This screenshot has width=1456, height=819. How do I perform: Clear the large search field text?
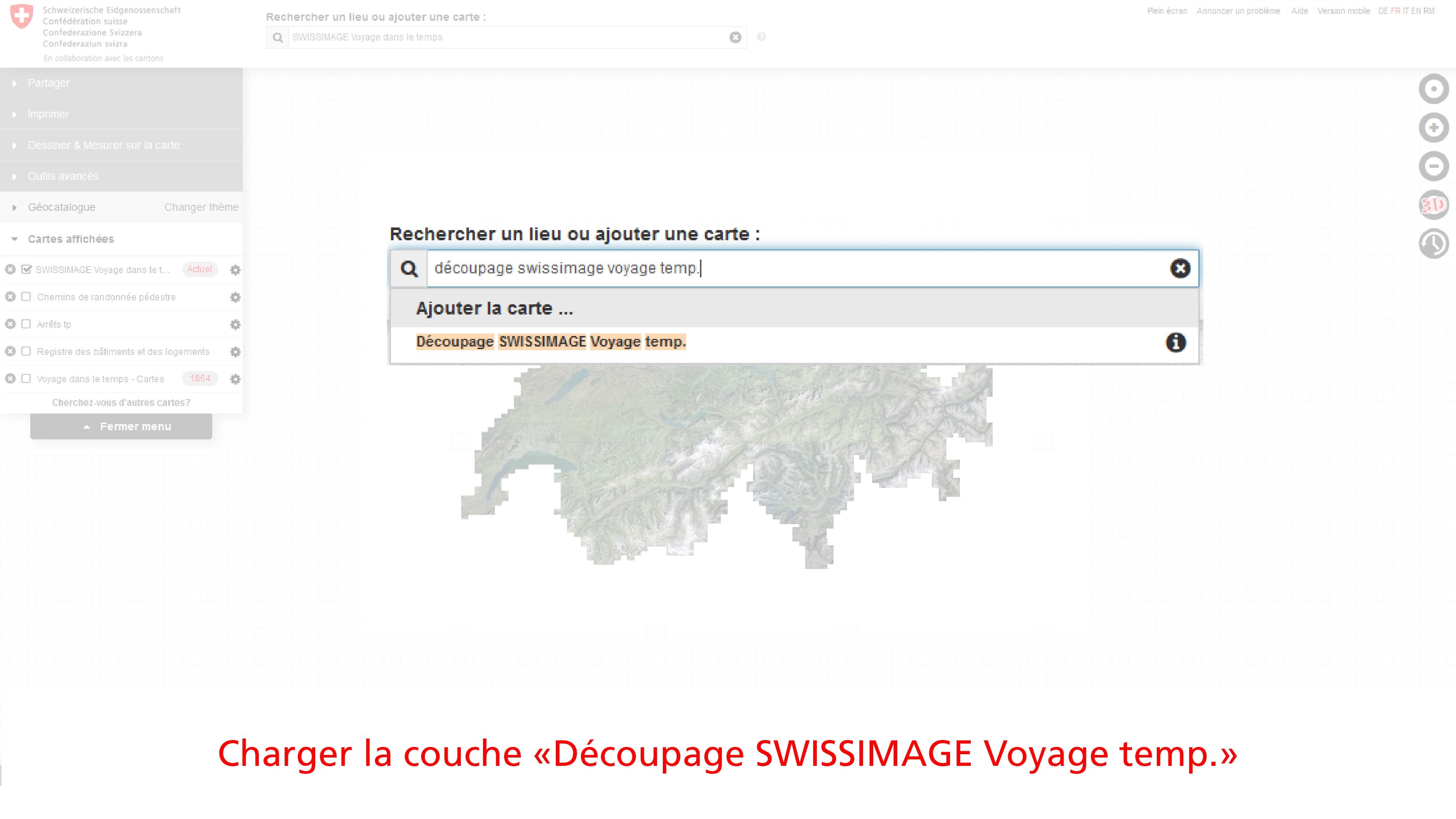(x=1180, y=268)
